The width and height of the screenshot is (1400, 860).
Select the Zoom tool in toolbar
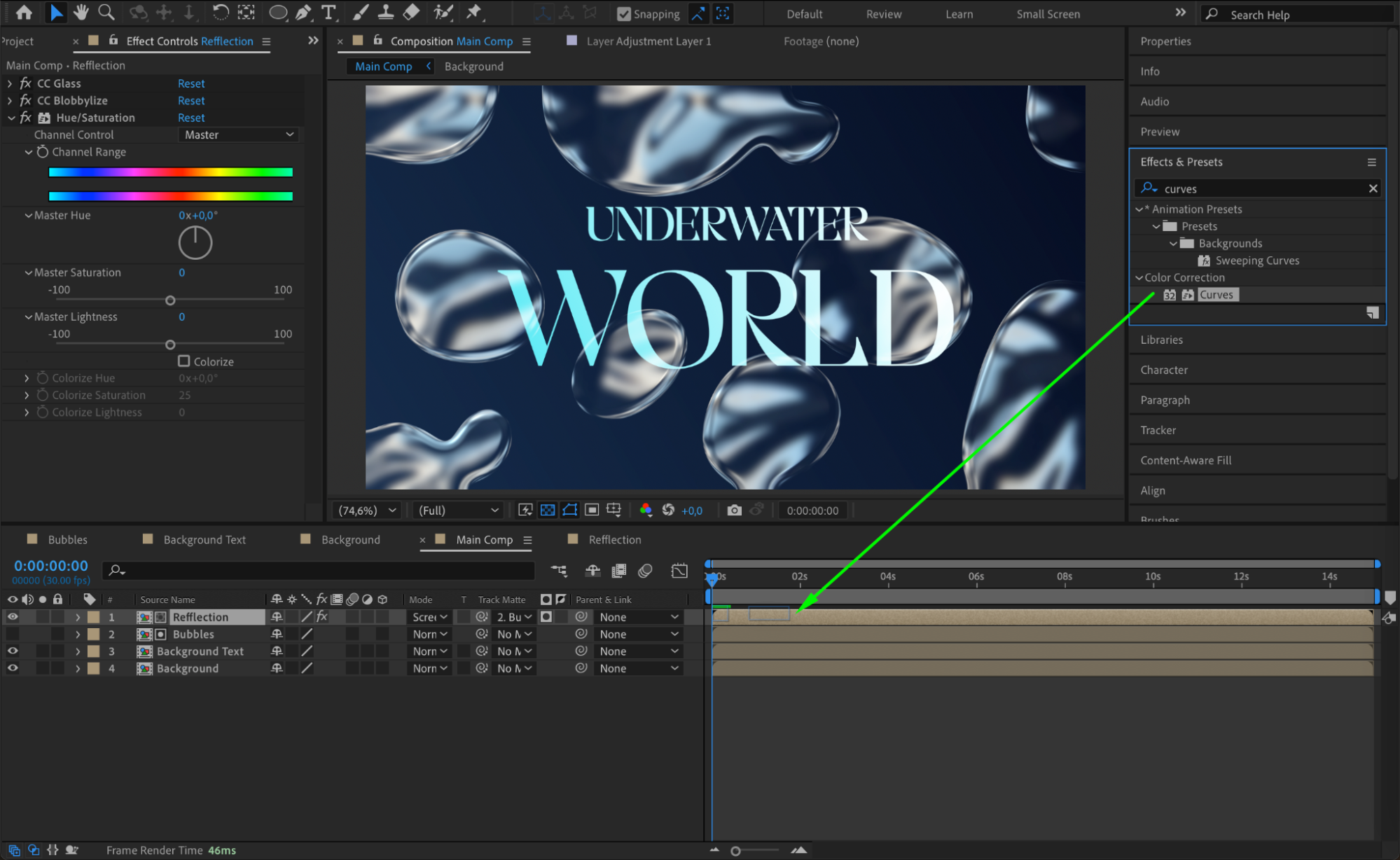click(x=106, y=12)
